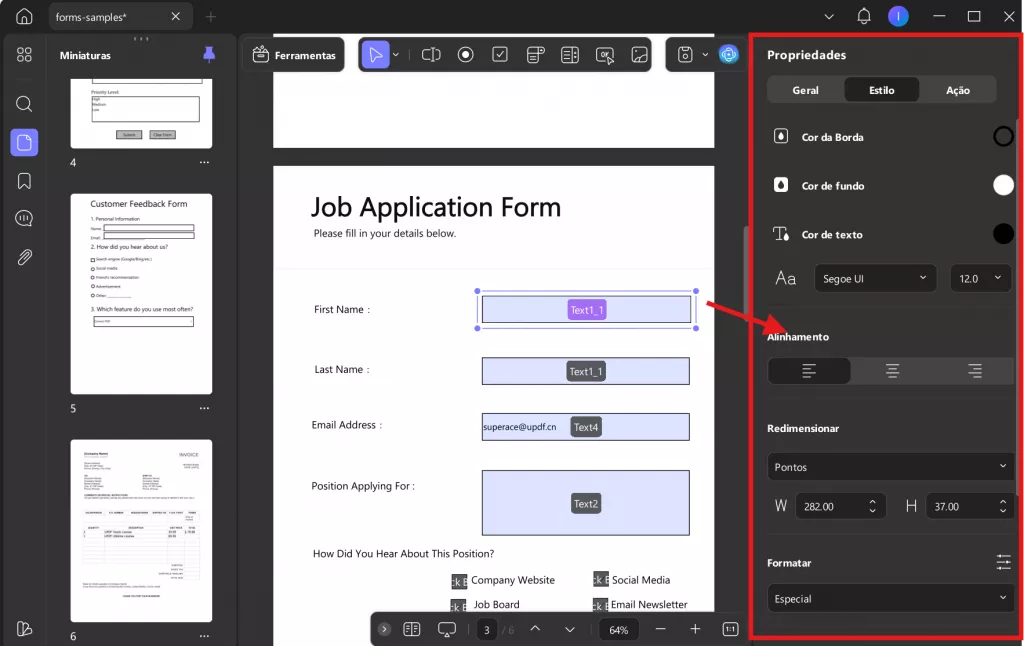
Task: Click the bottom-left sidebar panel icon
Action: [24, 628]
